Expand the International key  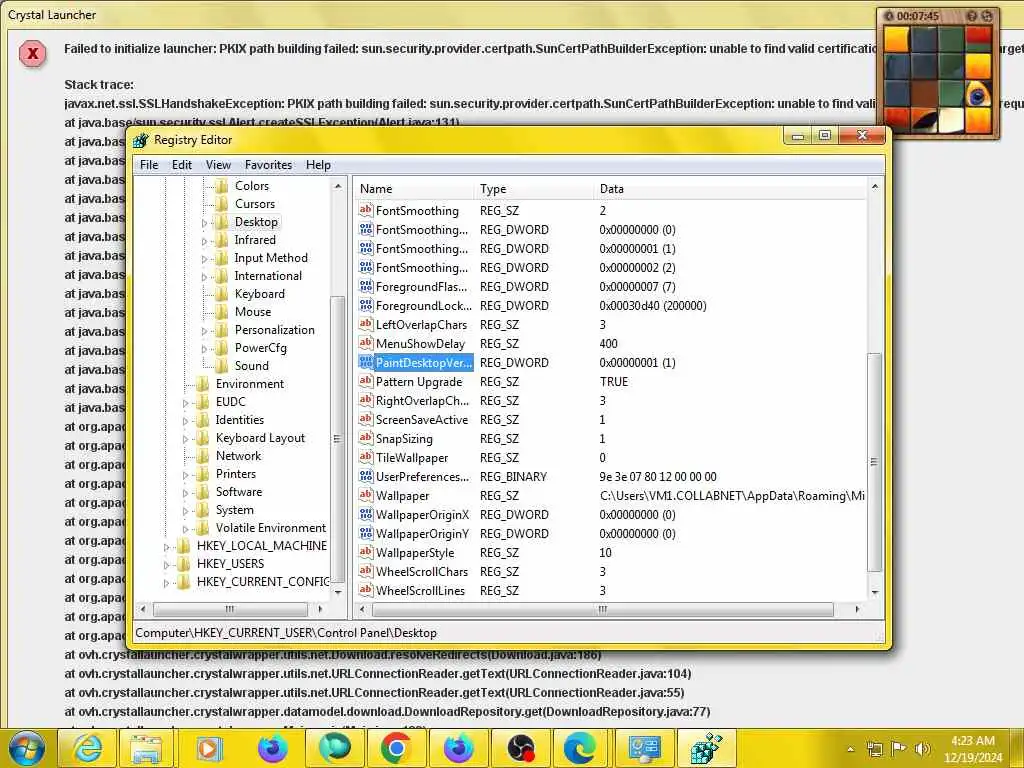coord(204,277)
